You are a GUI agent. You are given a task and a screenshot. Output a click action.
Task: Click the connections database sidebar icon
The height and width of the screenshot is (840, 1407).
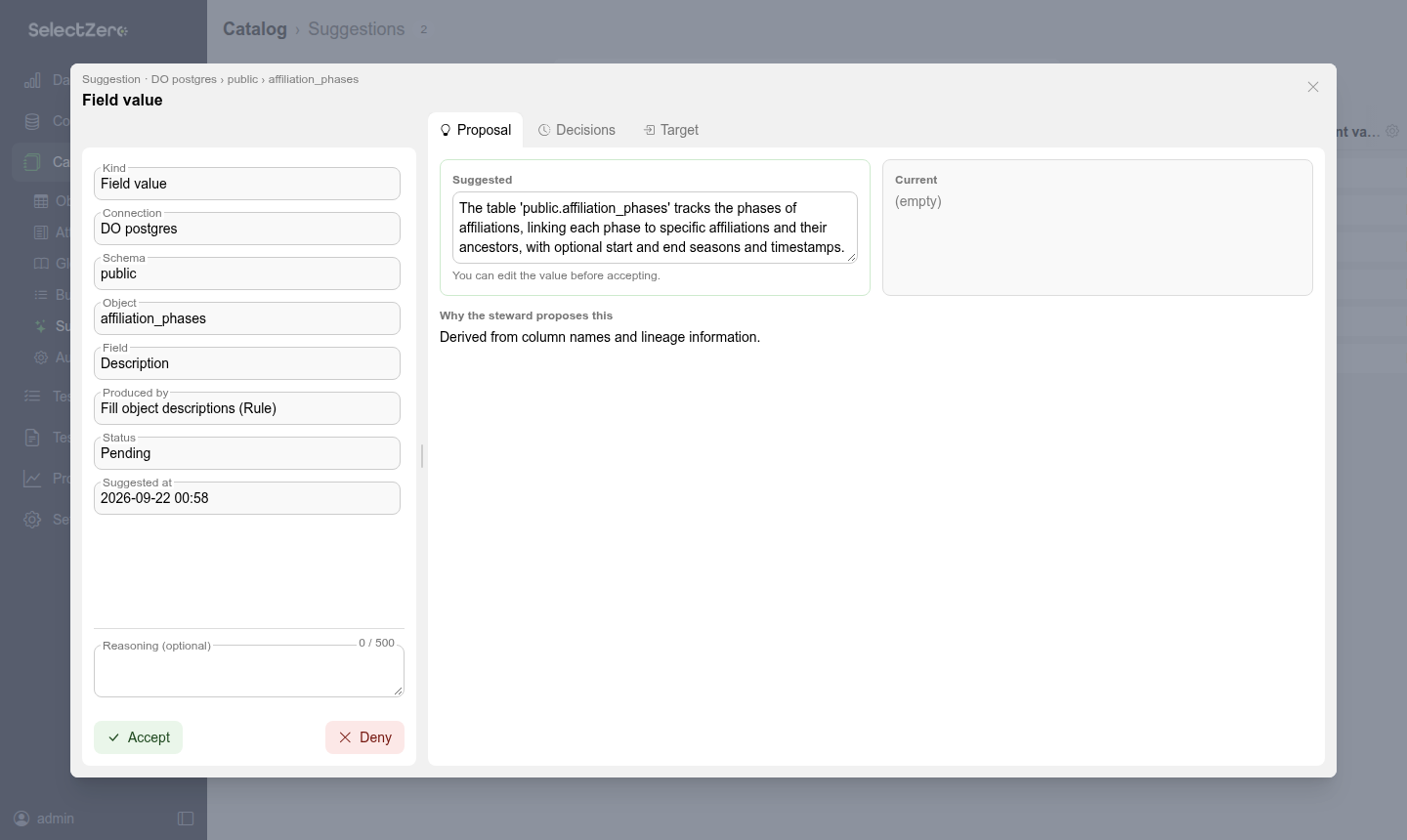click(x=32, y=121)
